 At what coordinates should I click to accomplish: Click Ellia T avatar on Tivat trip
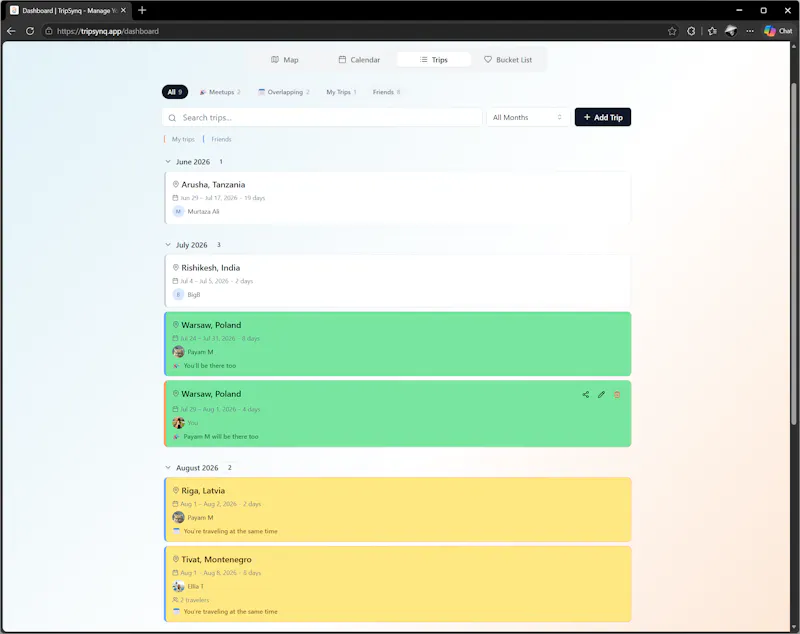click(178, 586)
